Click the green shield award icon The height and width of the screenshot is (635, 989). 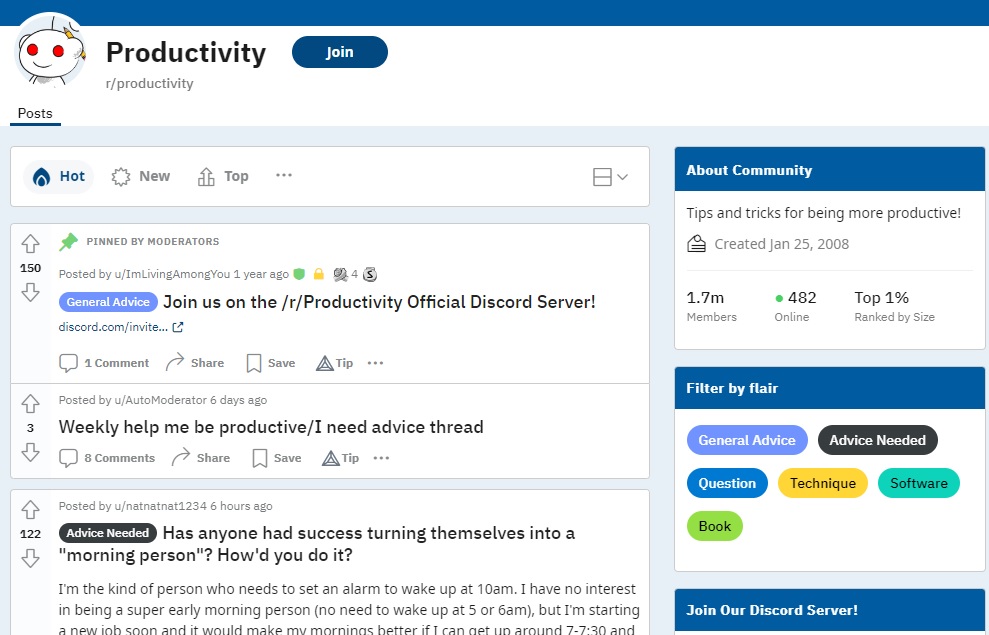coord(300,273)
